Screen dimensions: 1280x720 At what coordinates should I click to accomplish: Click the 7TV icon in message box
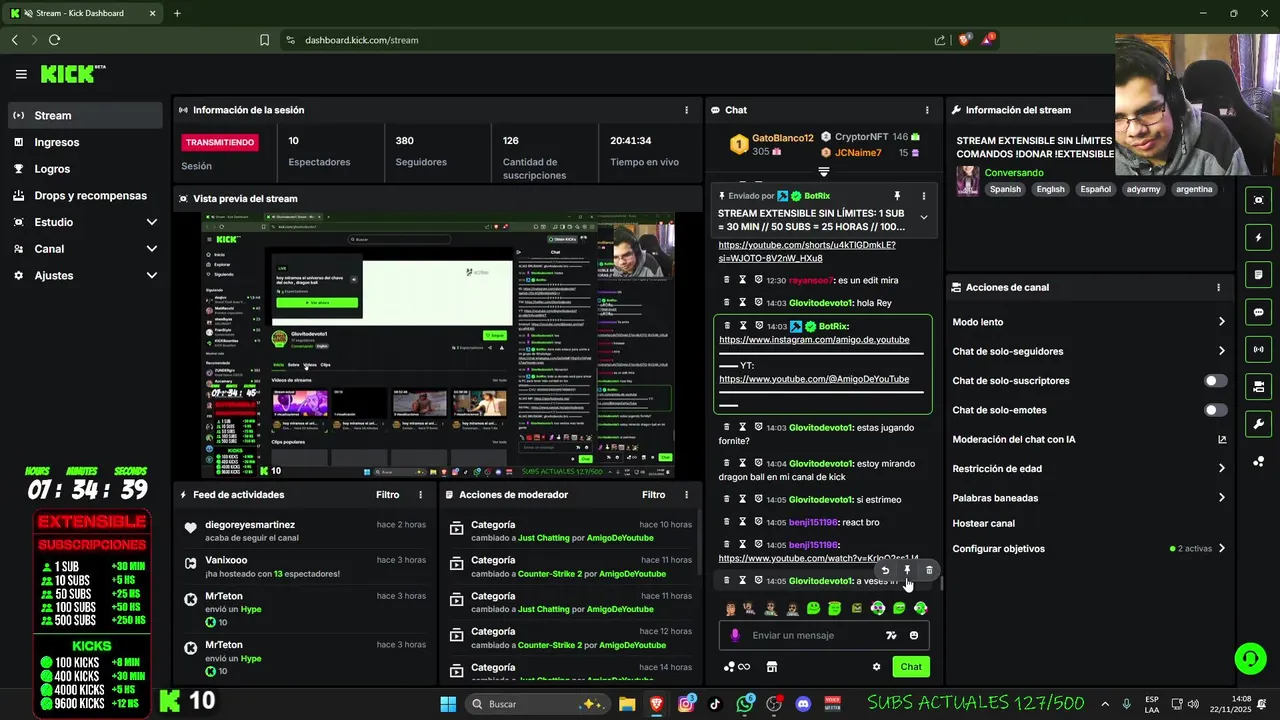click(x=891, y=635)
